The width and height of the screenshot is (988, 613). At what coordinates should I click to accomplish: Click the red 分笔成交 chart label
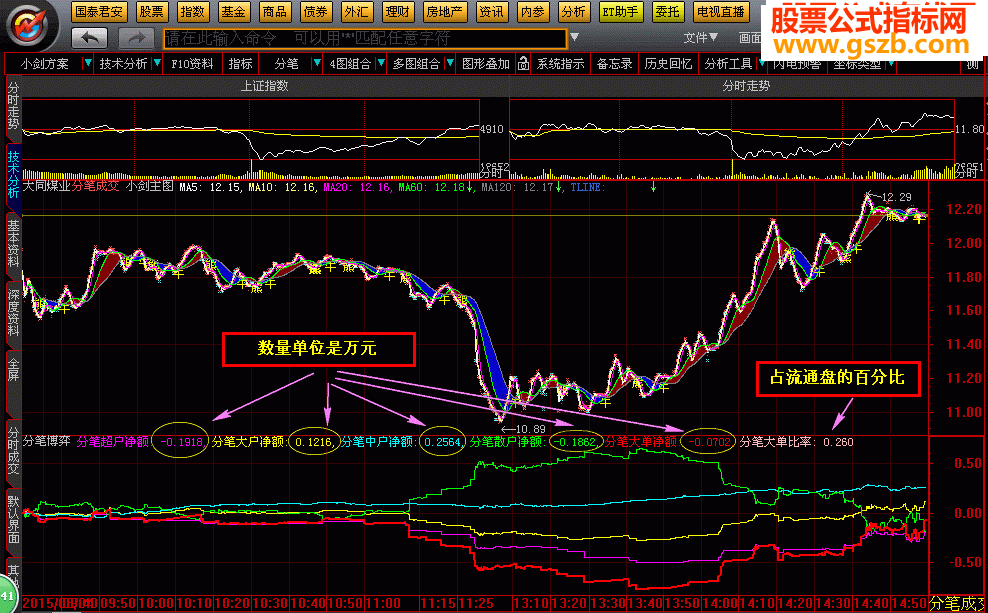[x=95, y=186]
